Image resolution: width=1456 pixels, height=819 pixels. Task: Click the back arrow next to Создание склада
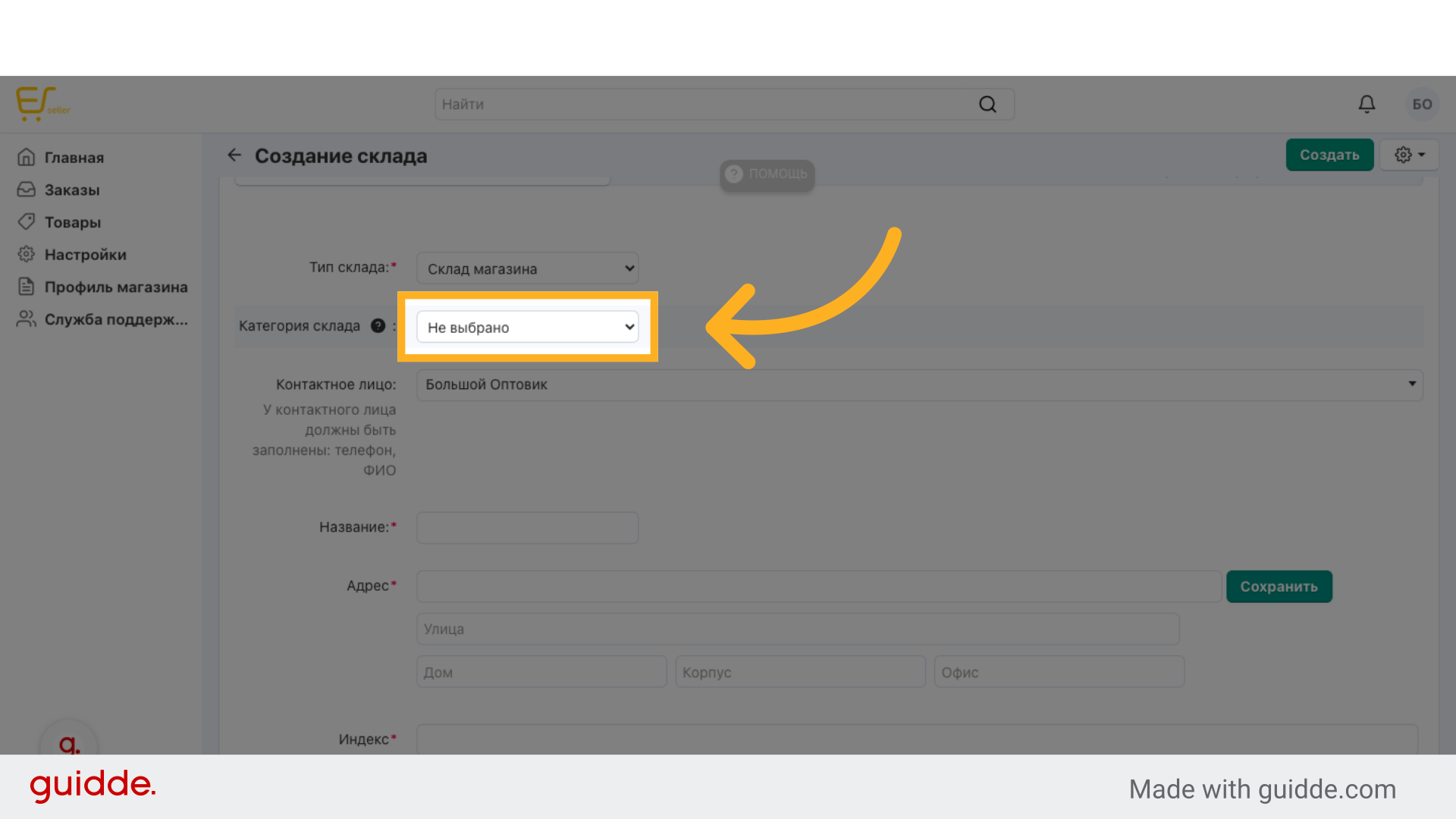point(234,155)
